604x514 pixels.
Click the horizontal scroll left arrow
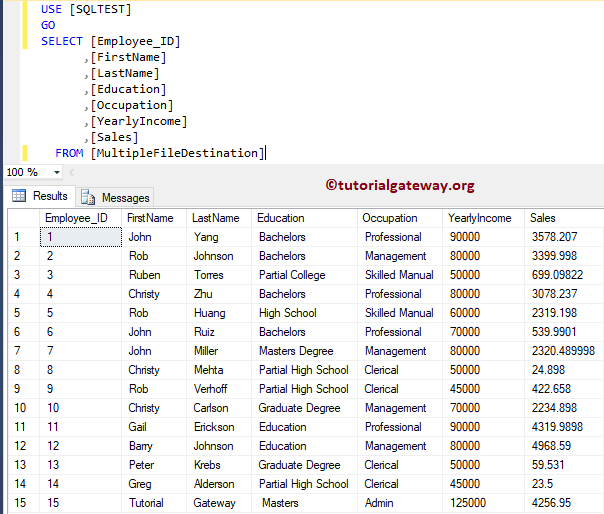click(x=71, y=172)
